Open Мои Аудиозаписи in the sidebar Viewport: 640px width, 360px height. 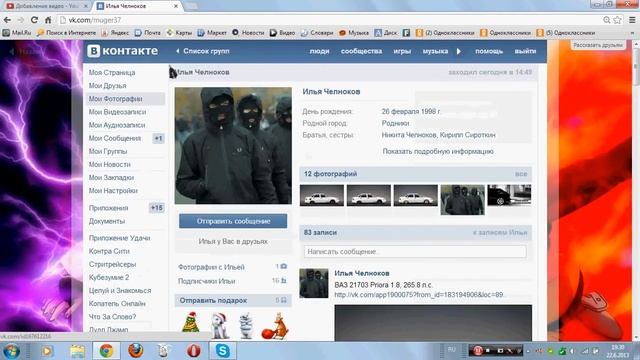[x=117, y=125]
